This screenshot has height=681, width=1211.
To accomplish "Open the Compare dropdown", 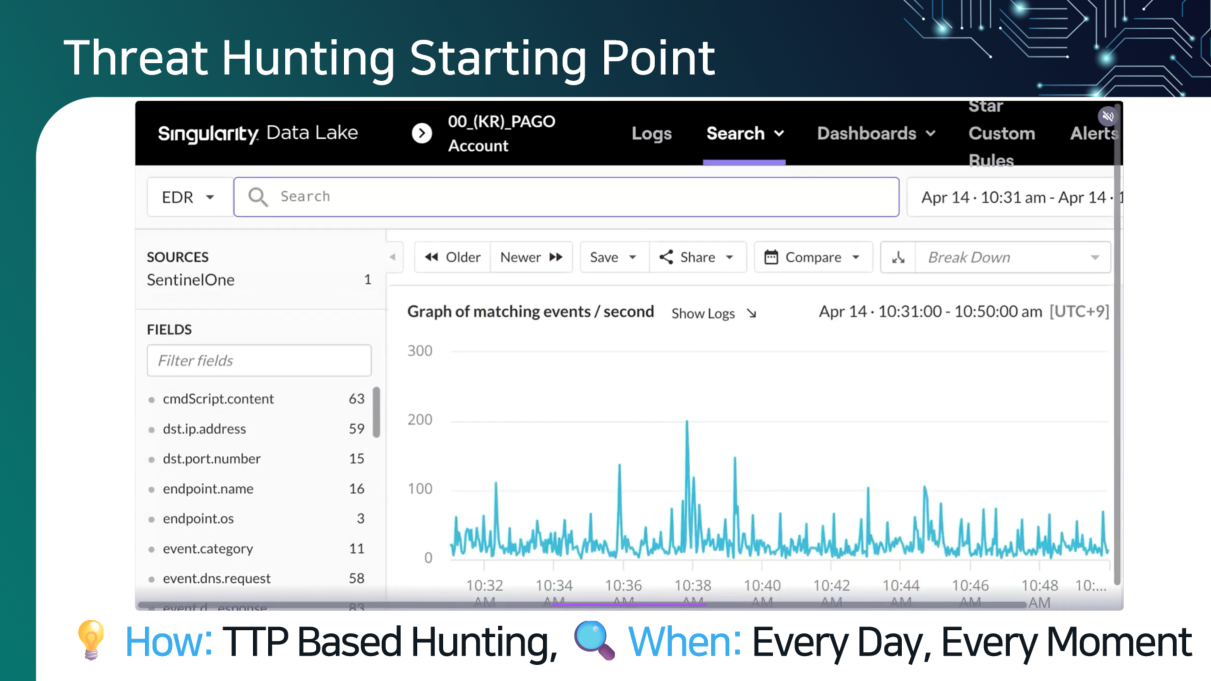I will 813,257.
